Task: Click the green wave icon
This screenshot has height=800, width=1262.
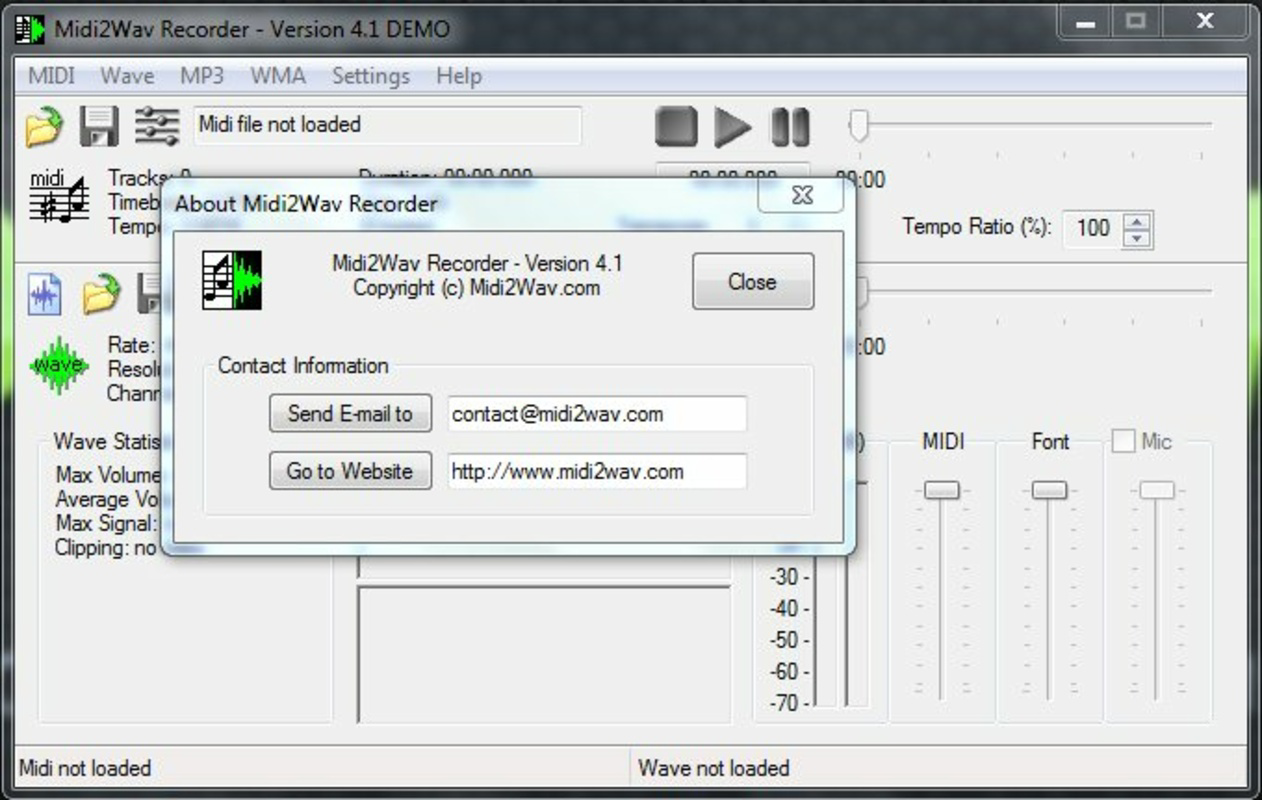Action: pyautogui.click(x=58, y=365)
